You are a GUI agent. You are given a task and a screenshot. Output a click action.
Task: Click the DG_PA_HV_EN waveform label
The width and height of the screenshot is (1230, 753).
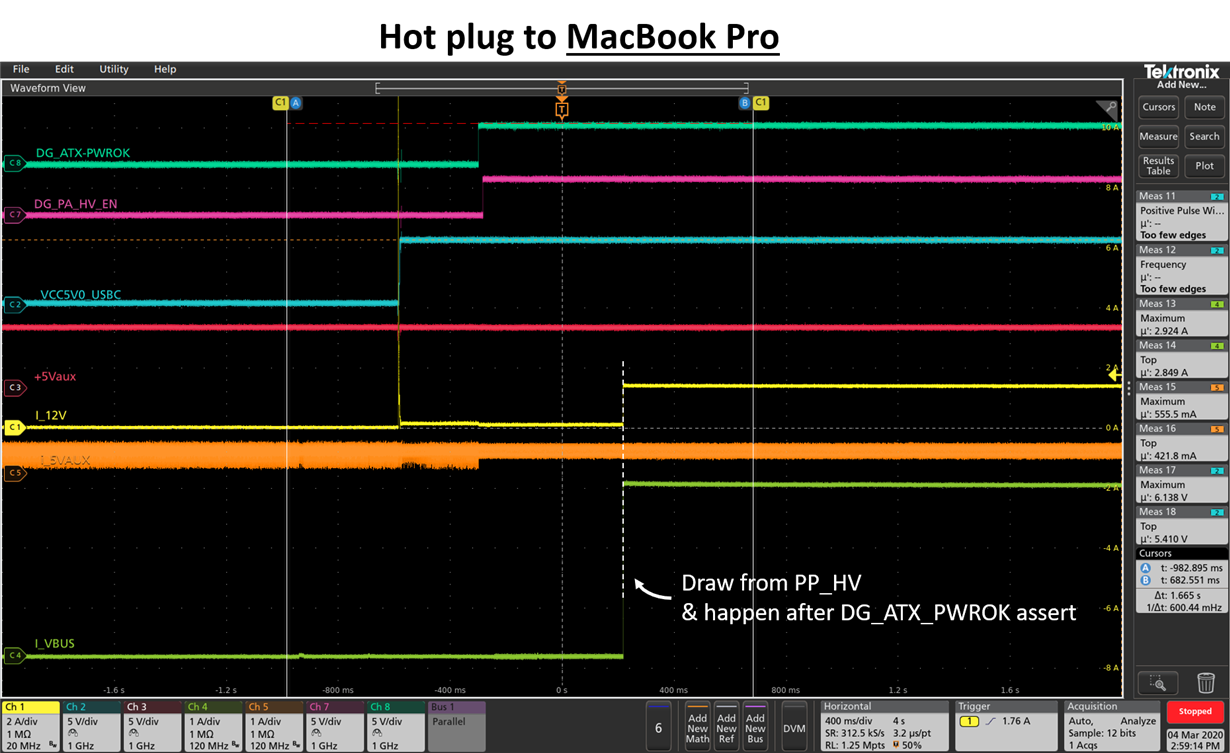pyautogui.click(x=75, y=203)
